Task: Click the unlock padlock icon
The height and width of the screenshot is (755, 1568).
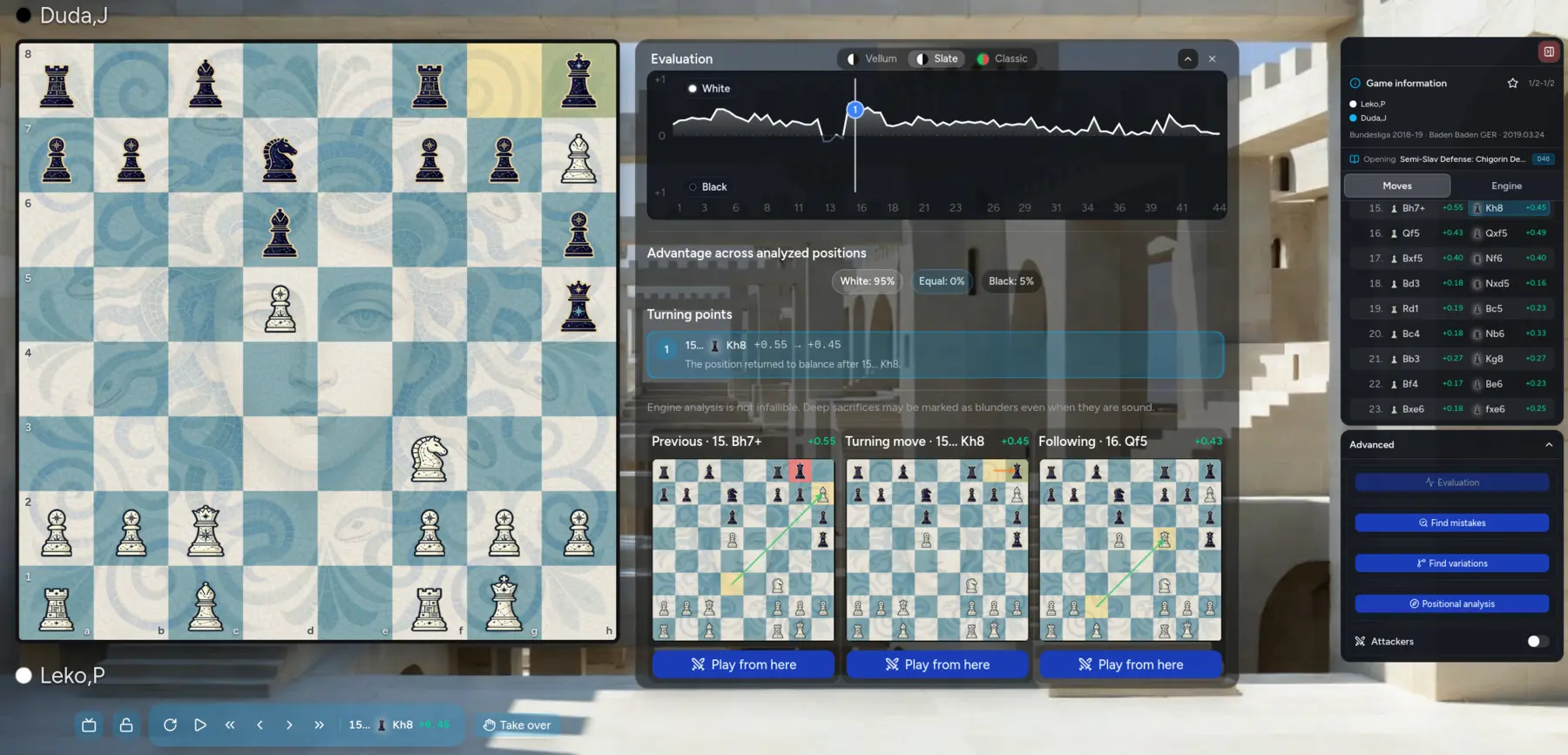Action: click(126, 725)
